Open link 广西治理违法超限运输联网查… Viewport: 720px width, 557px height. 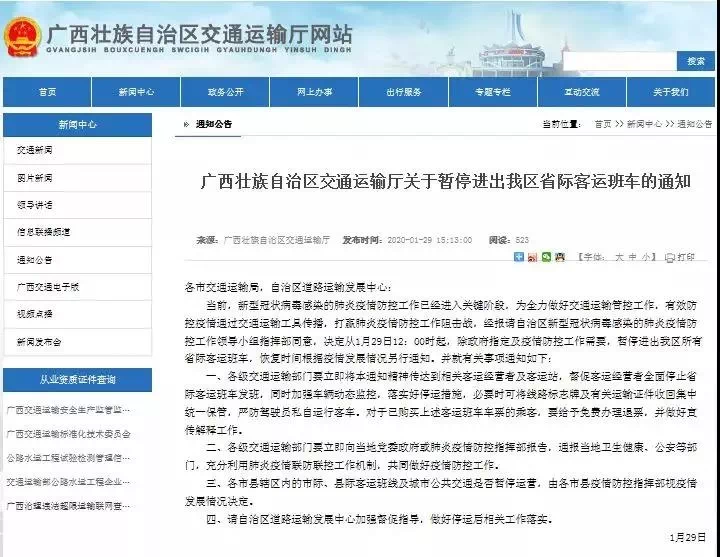(68, 506)
